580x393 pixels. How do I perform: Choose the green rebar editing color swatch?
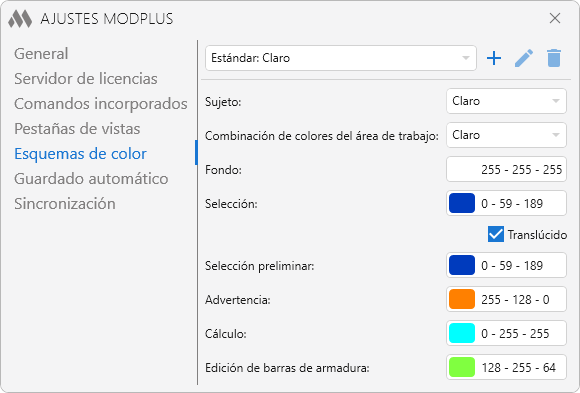point(462,367)
